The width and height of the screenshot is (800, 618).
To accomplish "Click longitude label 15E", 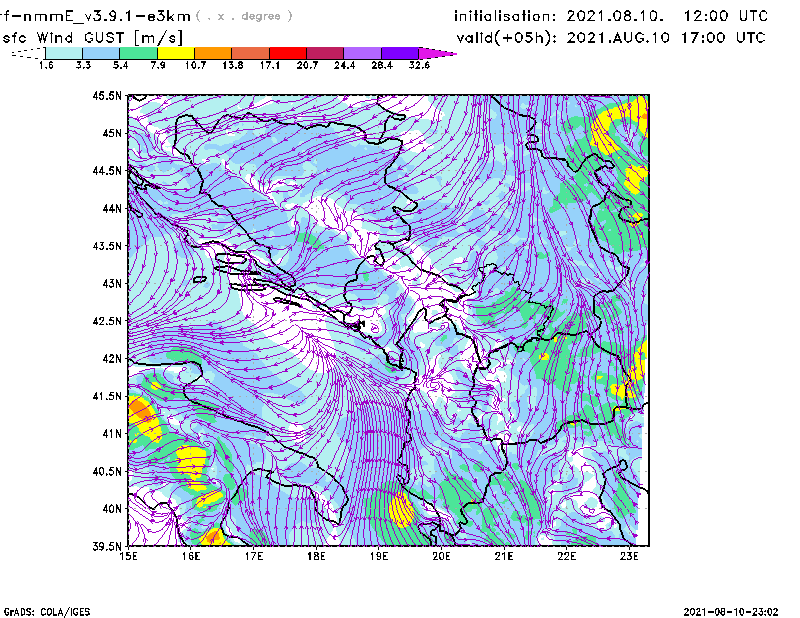I will (128, 556).
